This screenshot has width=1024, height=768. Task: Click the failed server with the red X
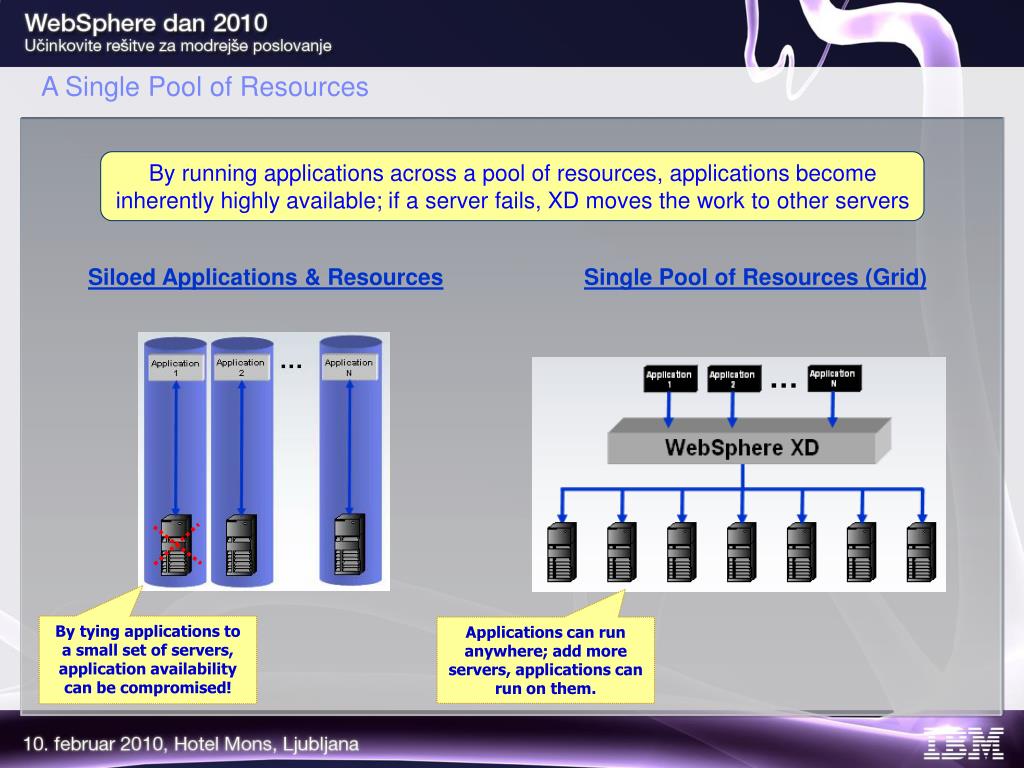pos(176,545)
